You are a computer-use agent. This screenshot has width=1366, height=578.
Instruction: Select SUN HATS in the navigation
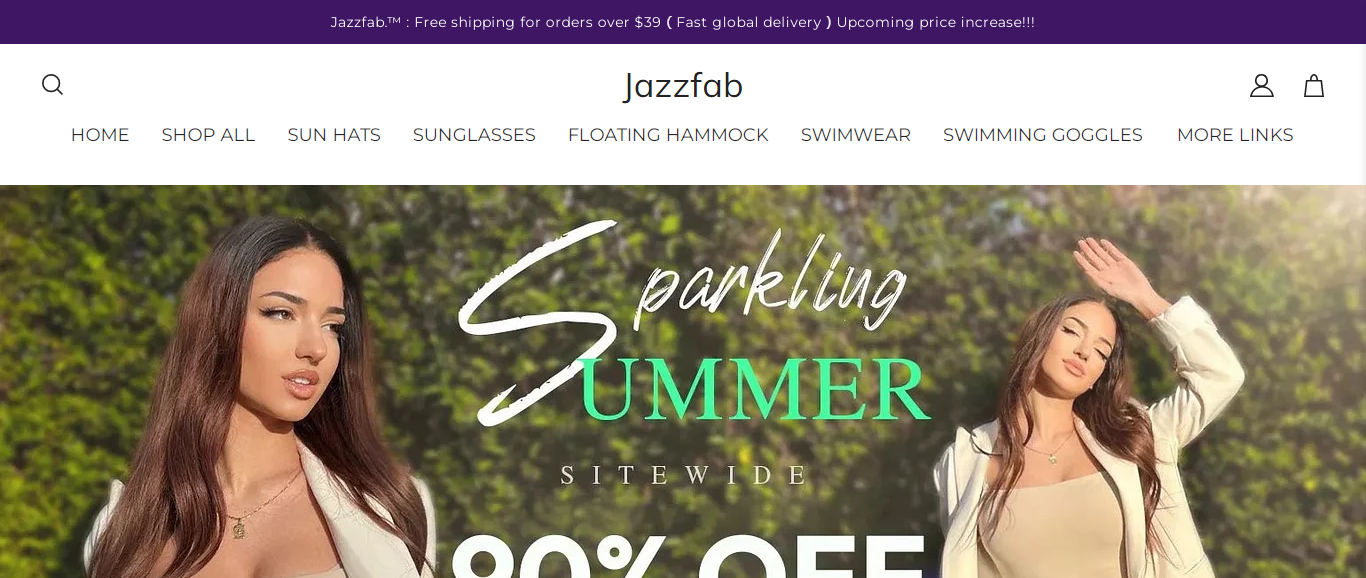(x=334, y=135)
